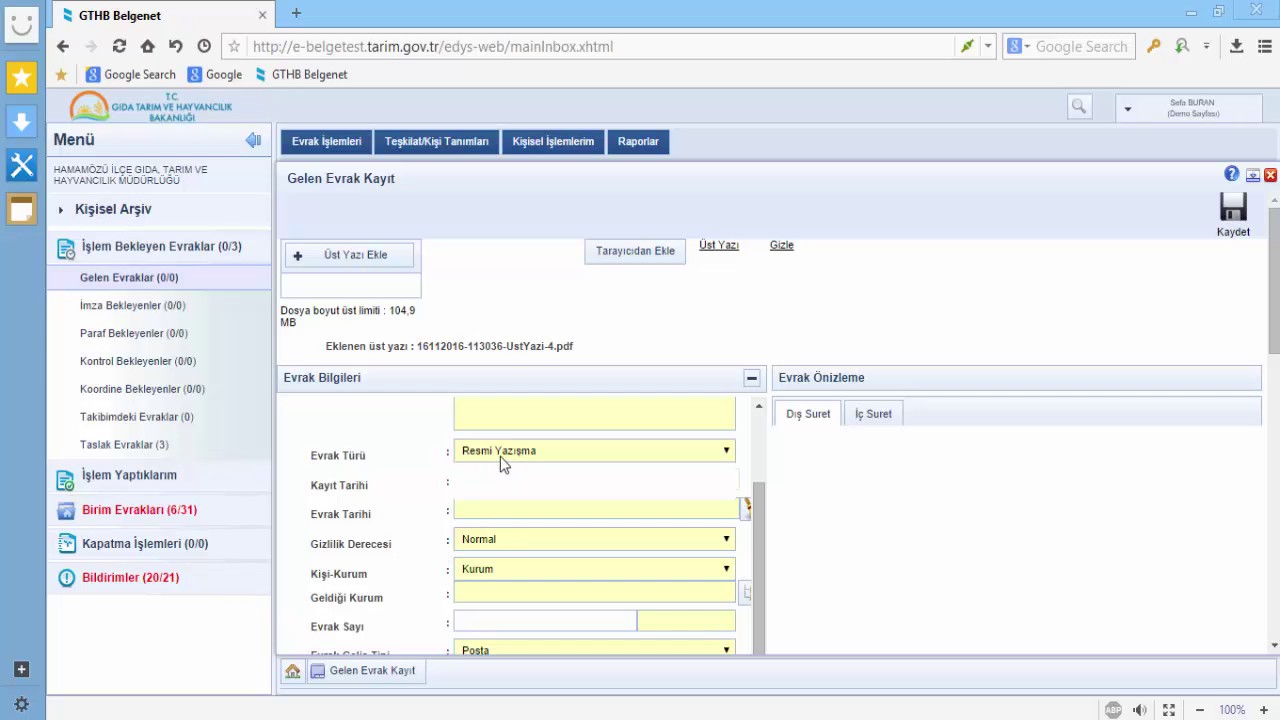Open the Kişisel İşlemlerim menu

point(553,142)
